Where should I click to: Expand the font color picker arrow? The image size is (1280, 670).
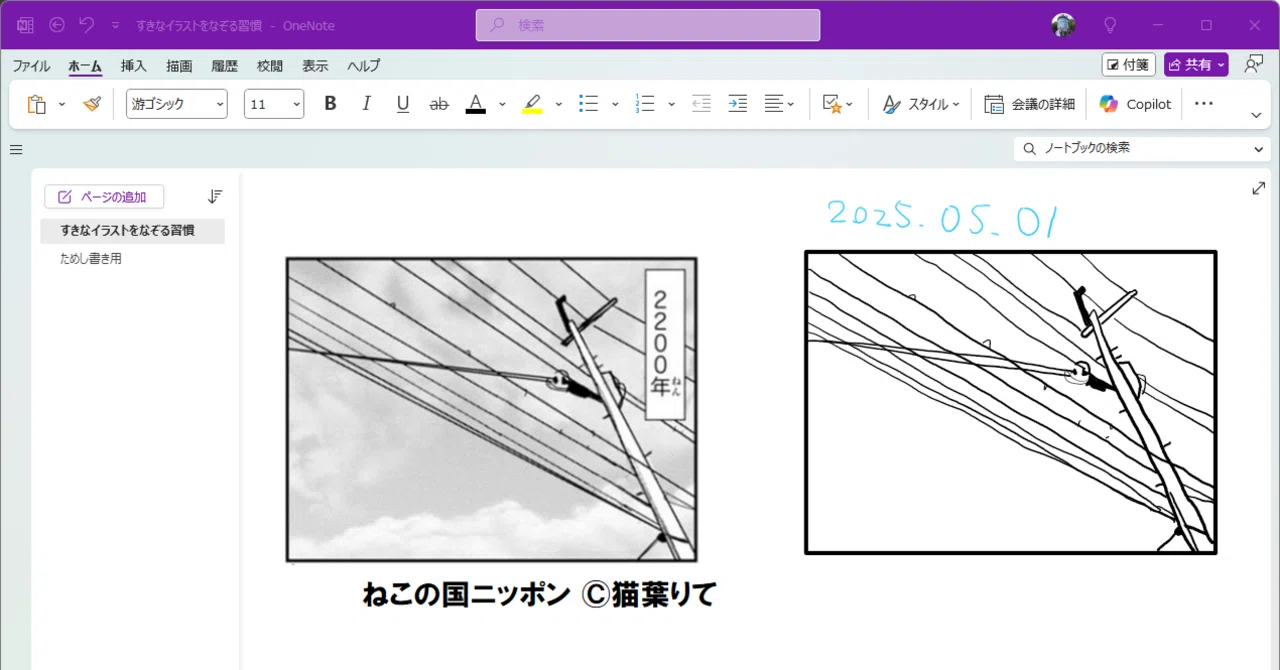pyautogui.click(x=502, y=104)
